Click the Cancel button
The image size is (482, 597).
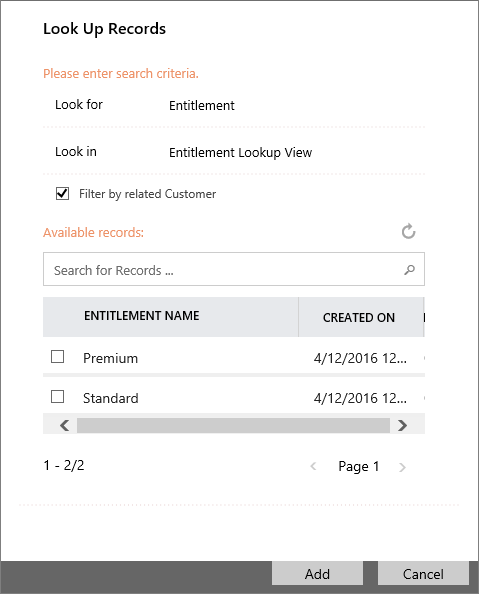[423, 573]
